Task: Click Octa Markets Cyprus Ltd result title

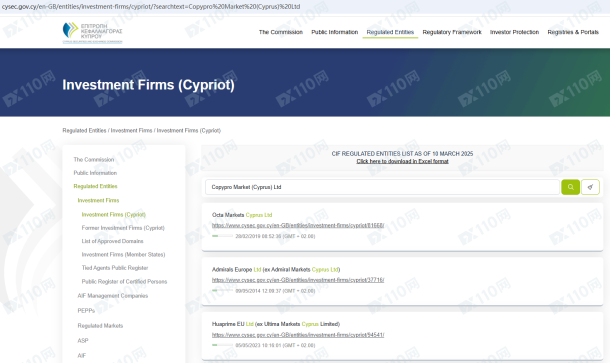Action: [x=242, y=215]
